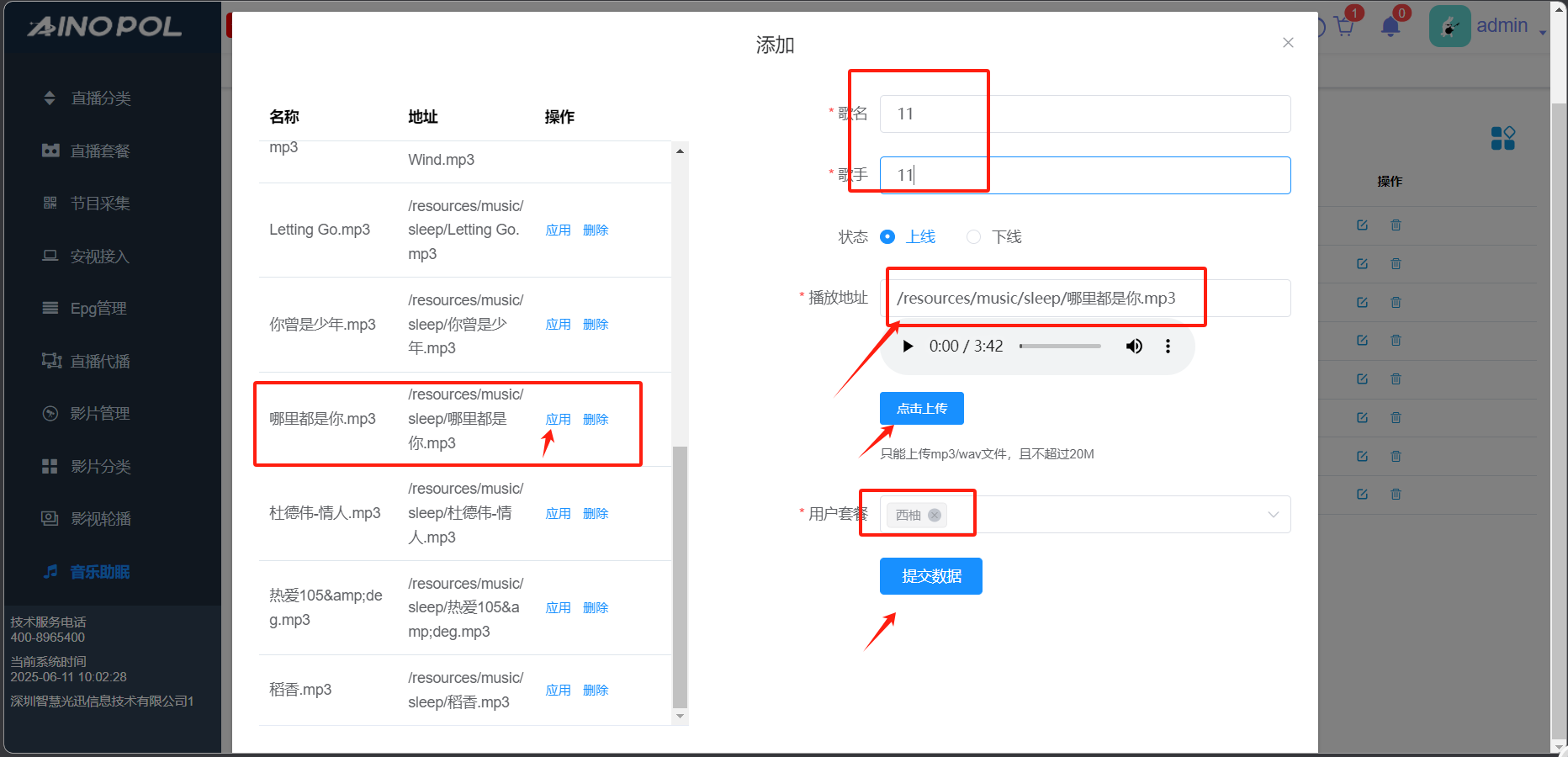This screenshot has height=757, width=1568.
Task: Open the shopping cart icon
Action: pyautogui.click(x=1344, y=27)
